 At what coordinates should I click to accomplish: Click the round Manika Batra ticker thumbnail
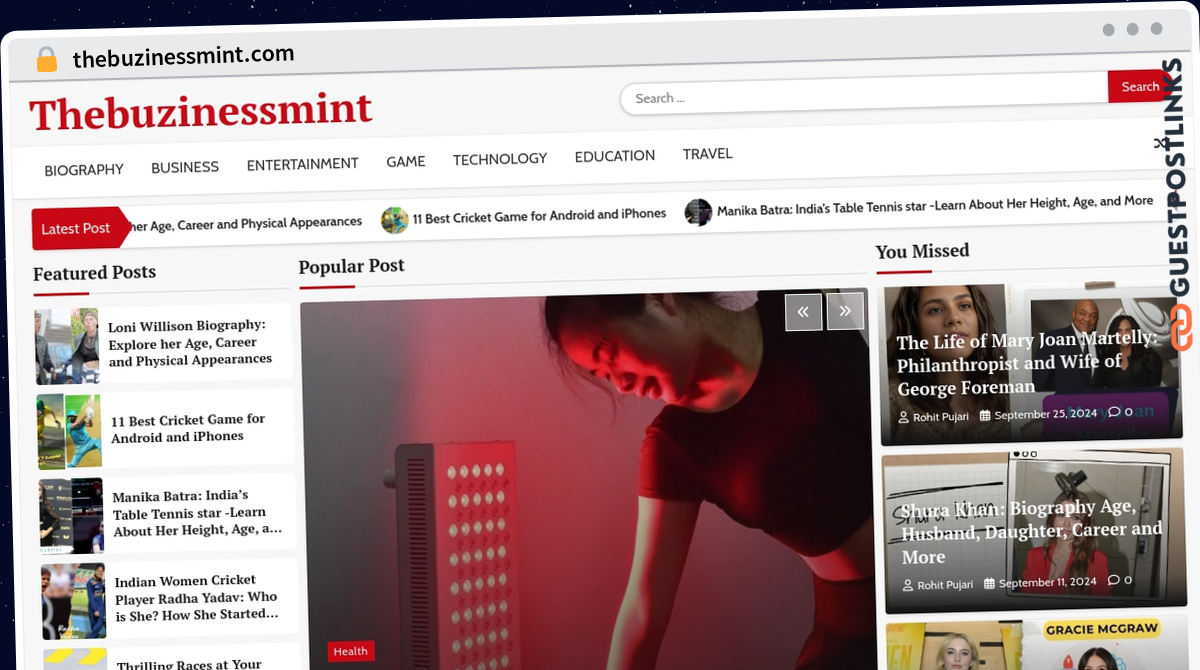point(698,212)
